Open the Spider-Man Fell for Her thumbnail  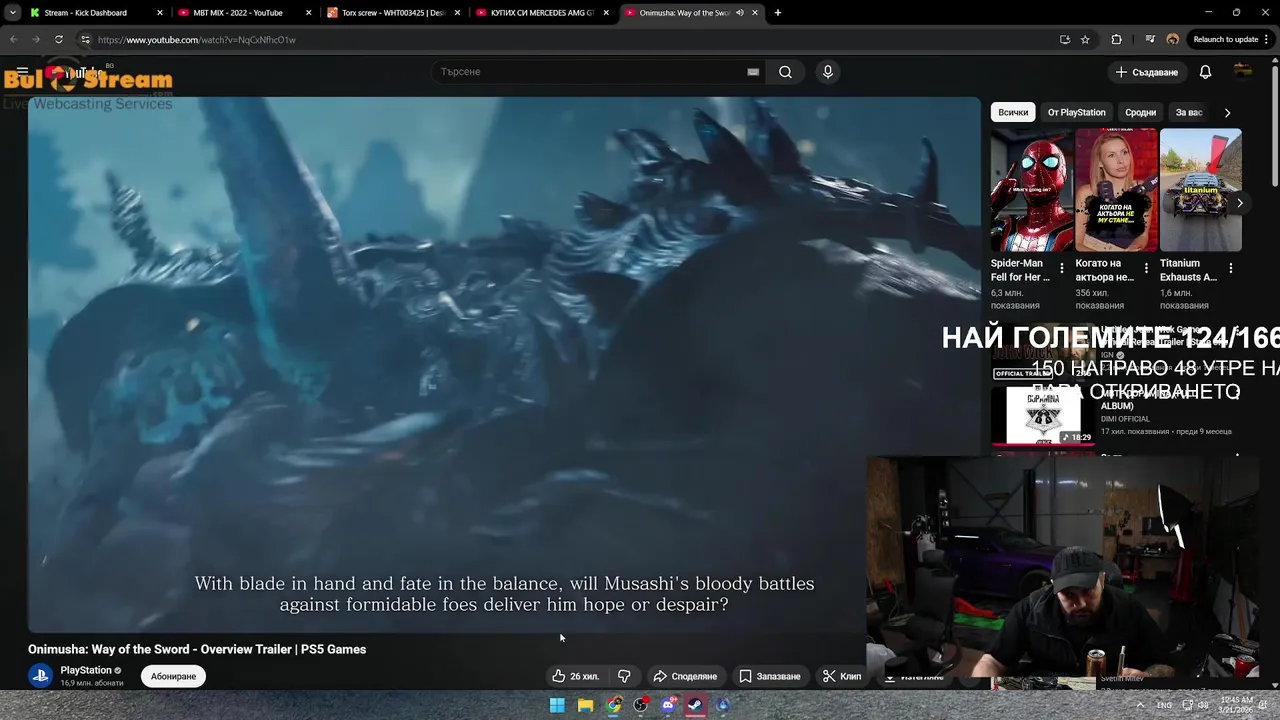[x=1032, y=190]
